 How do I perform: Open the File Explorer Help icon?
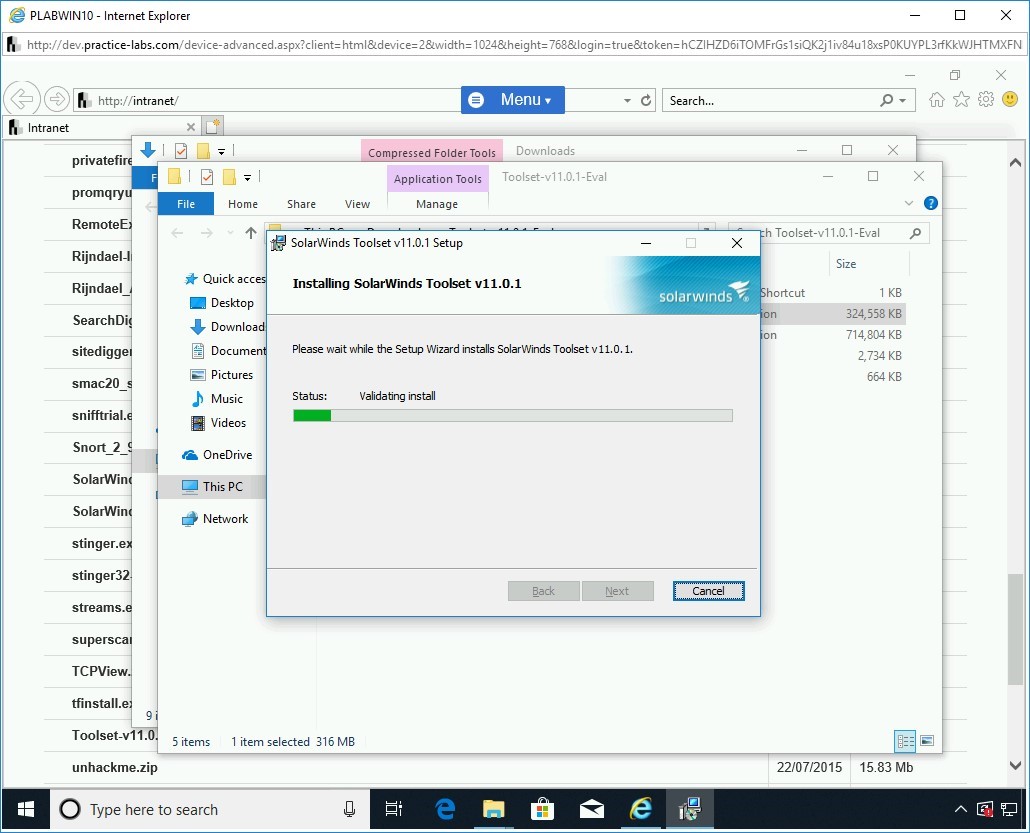click(x=931, y=203)
